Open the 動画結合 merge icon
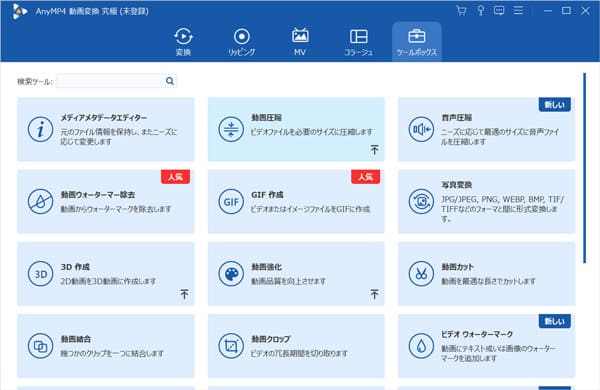 point(40,346)
